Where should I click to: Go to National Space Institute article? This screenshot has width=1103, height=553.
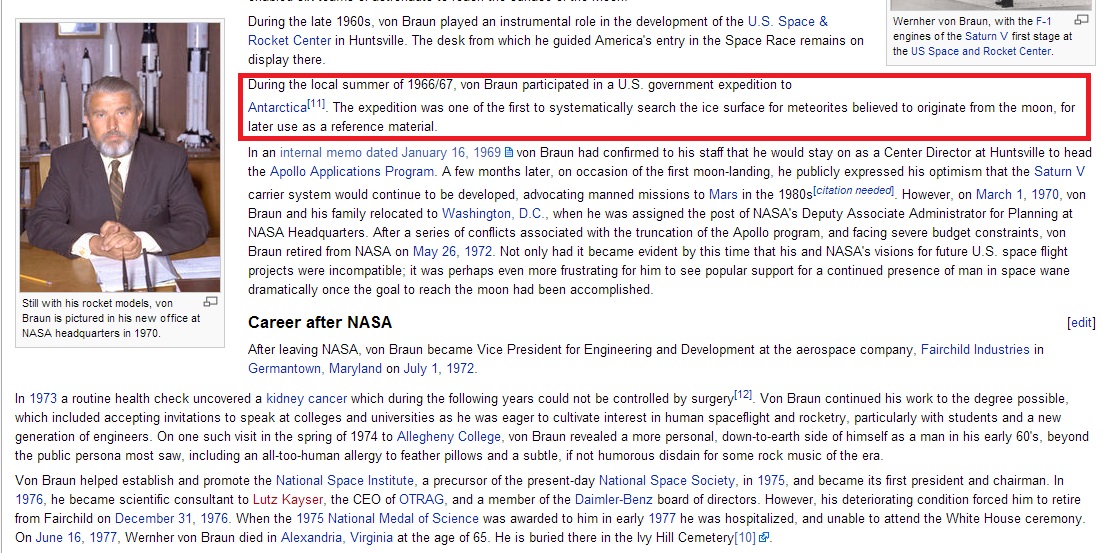tap(344, 480)
